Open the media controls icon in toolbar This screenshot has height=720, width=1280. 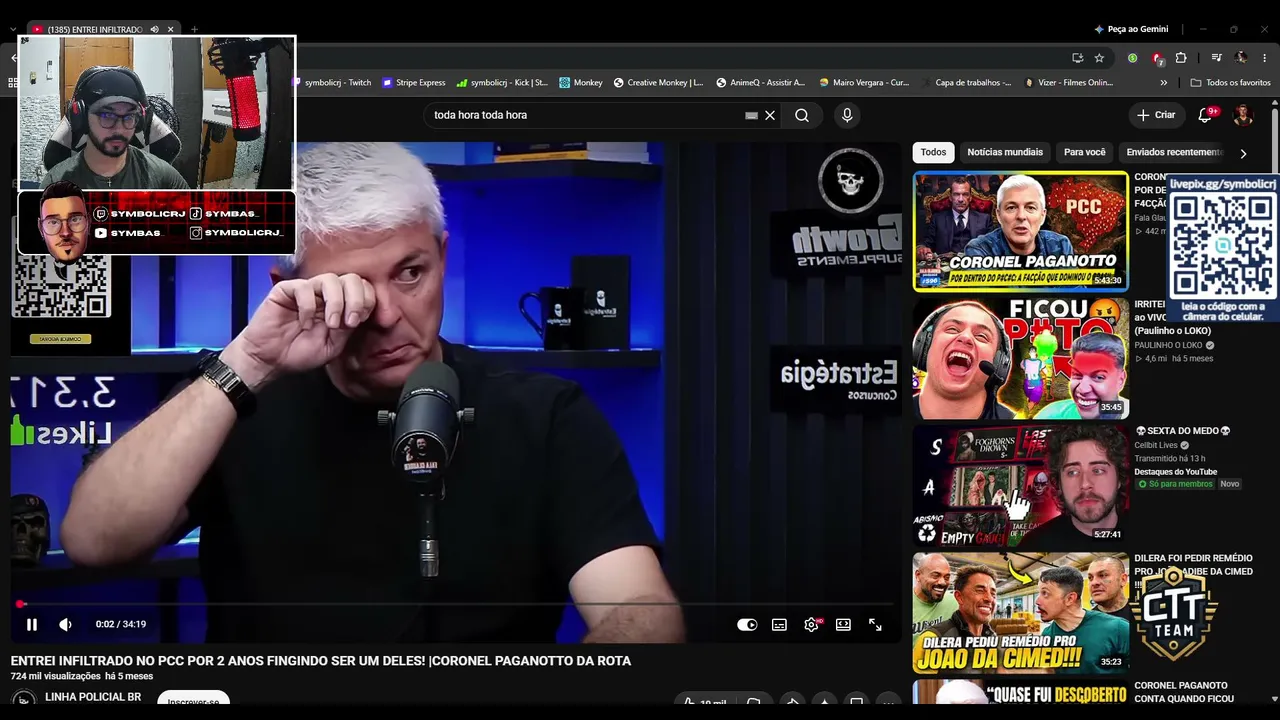[x=1216, y=58]
